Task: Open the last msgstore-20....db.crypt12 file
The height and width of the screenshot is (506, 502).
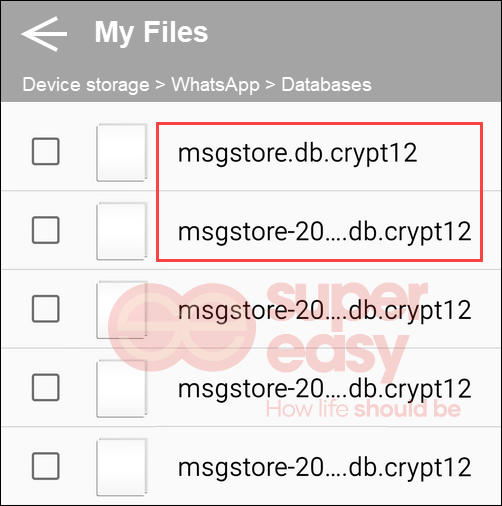Action: (325, 468)
